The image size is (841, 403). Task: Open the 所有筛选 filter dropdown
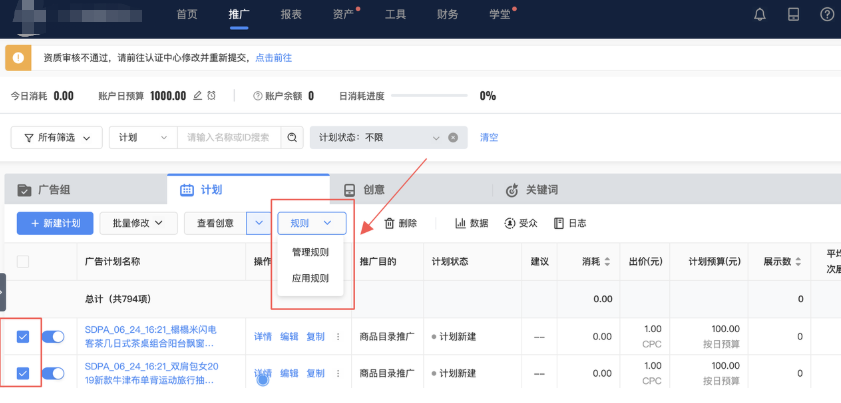point(56,138)
